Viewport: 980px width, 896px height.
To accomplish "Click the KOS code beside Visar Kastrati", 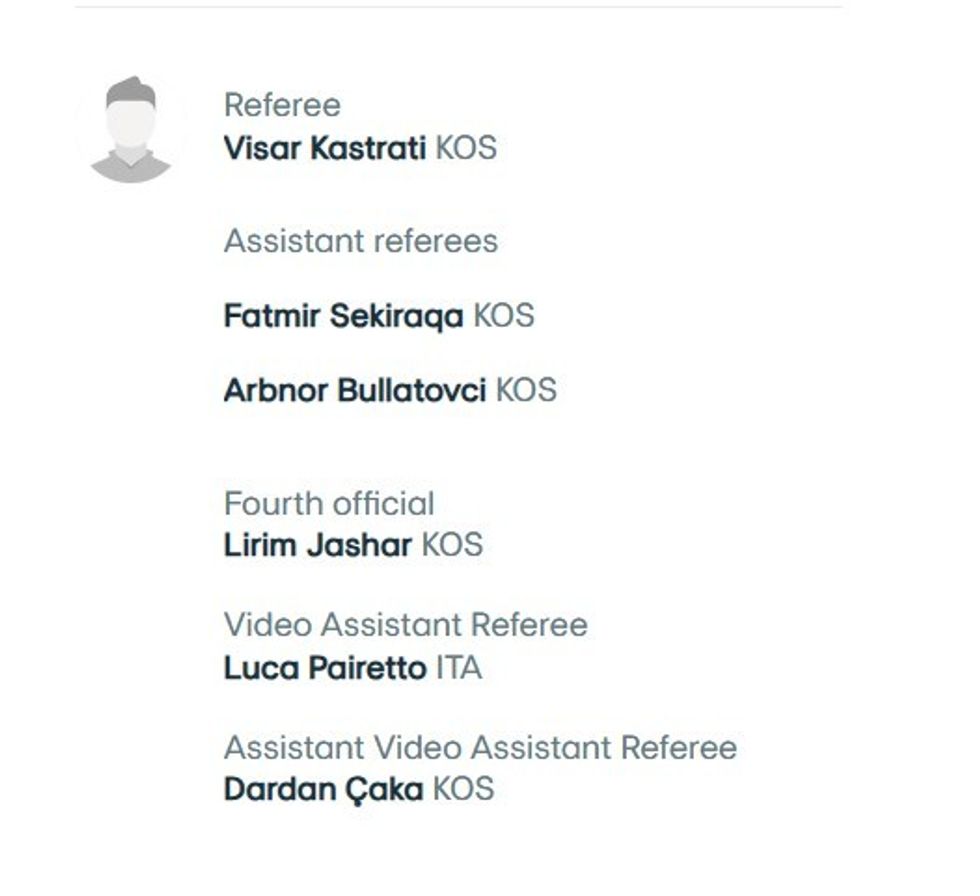I will [x=466, y=149].
